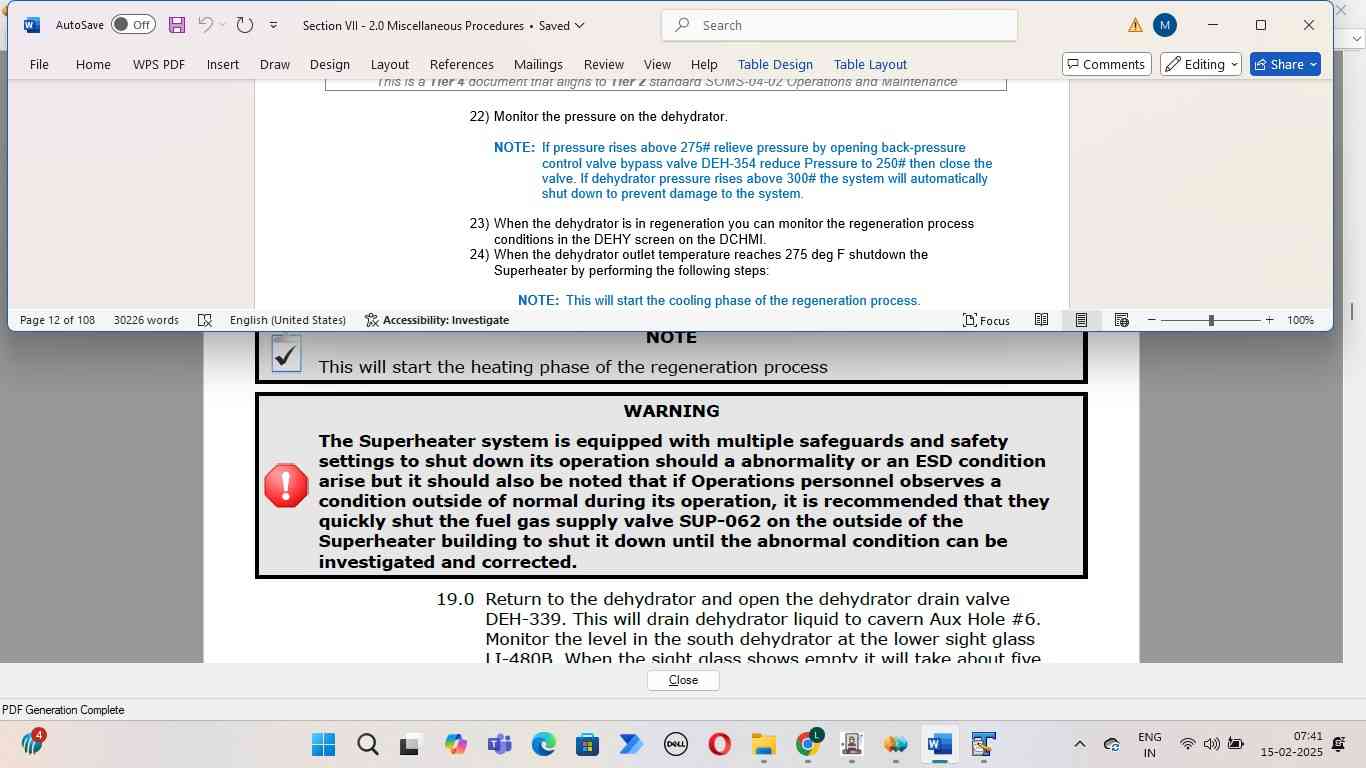This screenshot has width=1366, height=768.
Task: Switch to the Table Design tab
Action: point(775,64)
